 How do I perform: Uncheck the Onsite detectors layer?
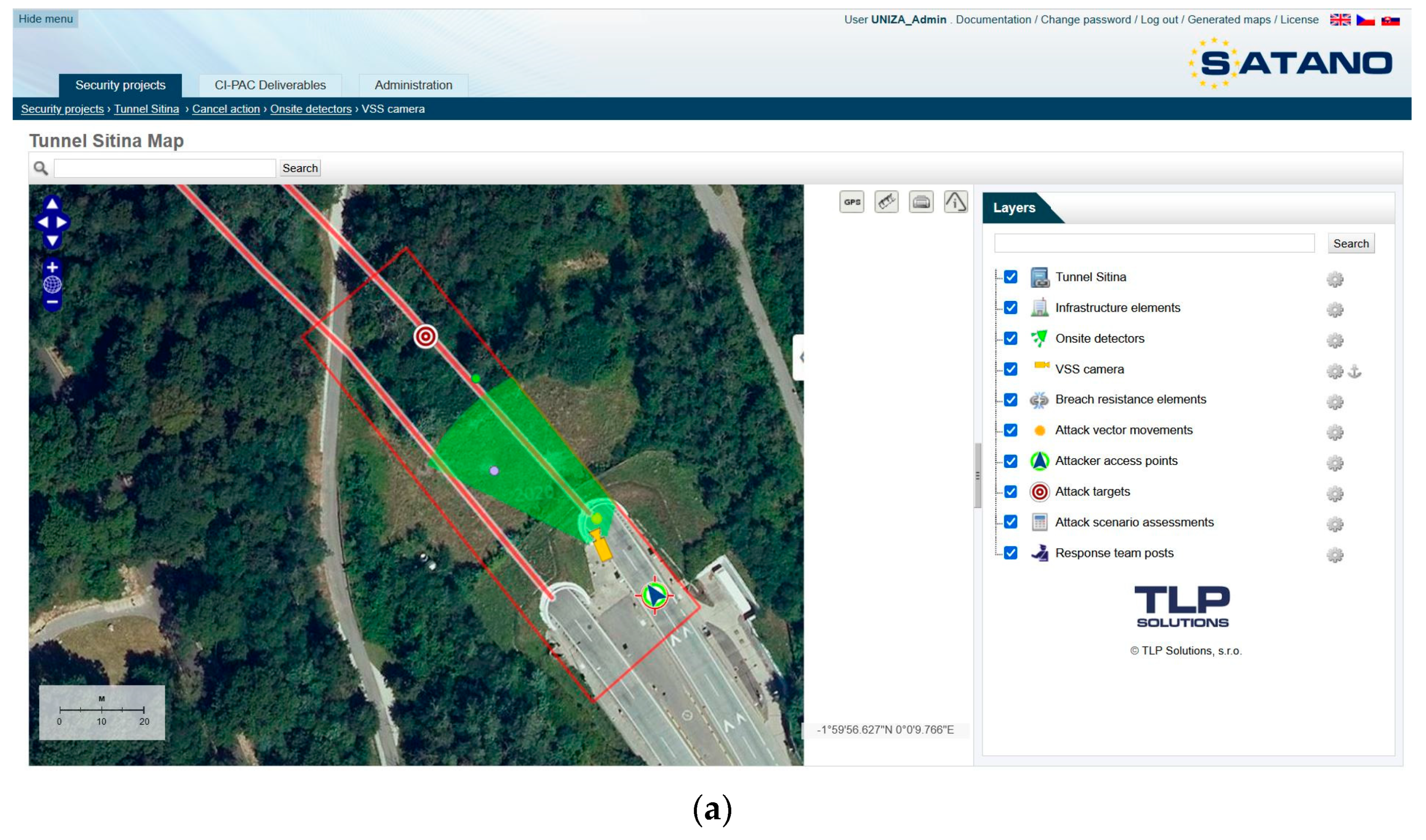[1011, 339]
